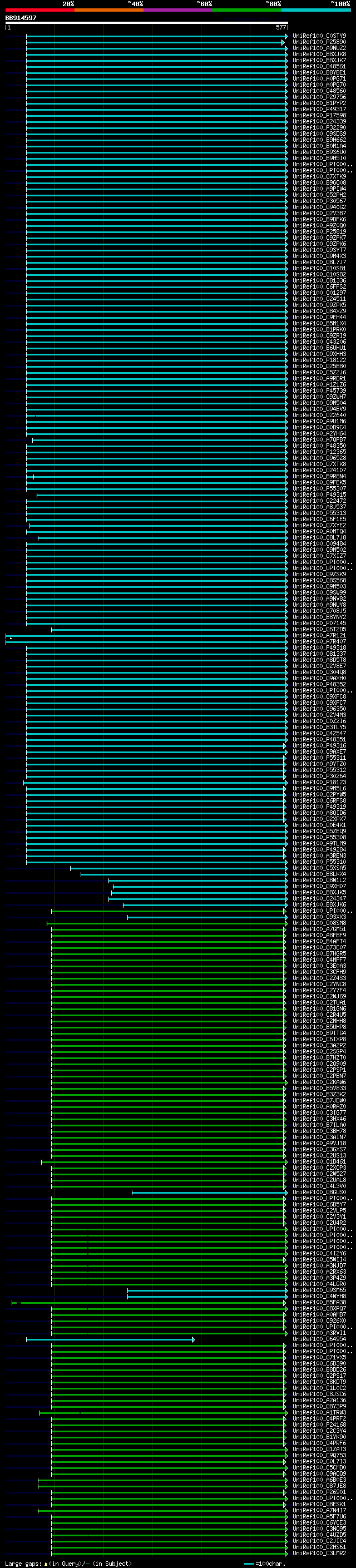Select hit label UniRef100_A1TRW3
The image size is (356, 1568).
tap(319, 1413)
